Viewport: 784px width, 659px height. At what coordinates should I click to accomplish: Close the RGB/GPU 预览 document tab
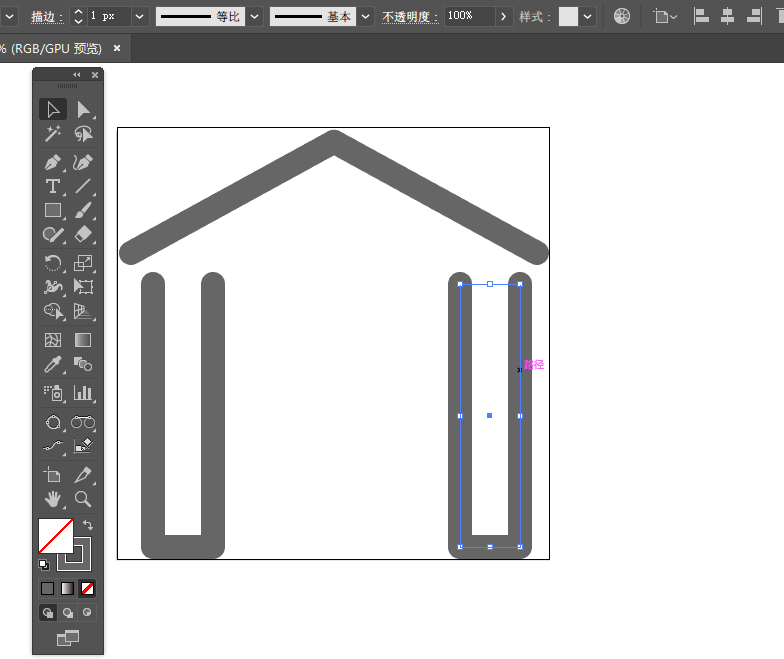point(117,48)
